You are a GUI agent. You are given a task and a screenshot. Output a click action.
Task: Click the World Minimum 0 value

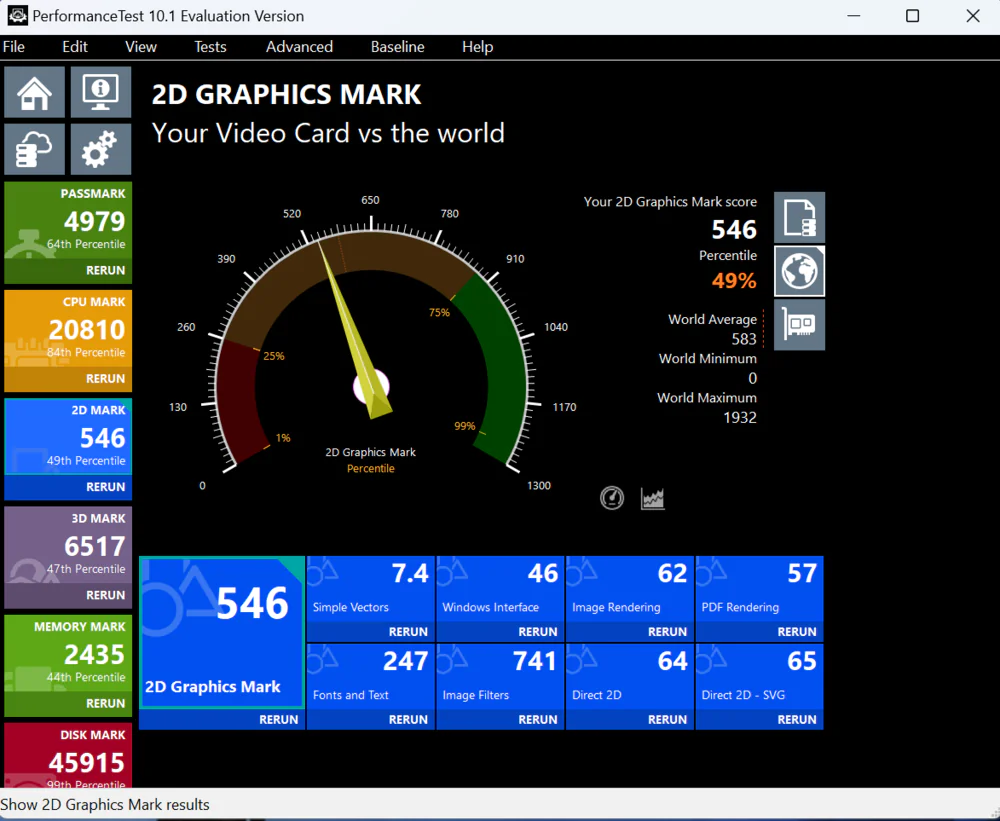752,378
